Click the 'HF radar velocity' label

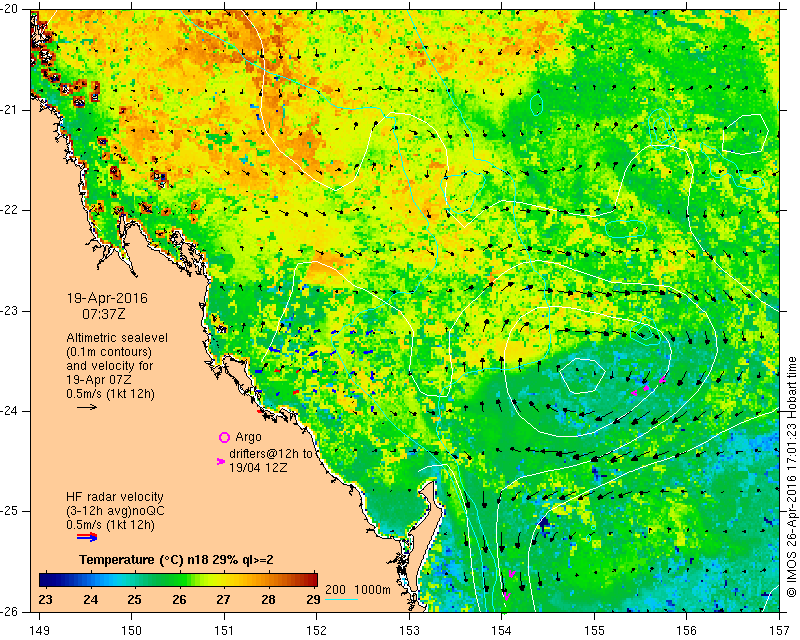pos(115,497)
